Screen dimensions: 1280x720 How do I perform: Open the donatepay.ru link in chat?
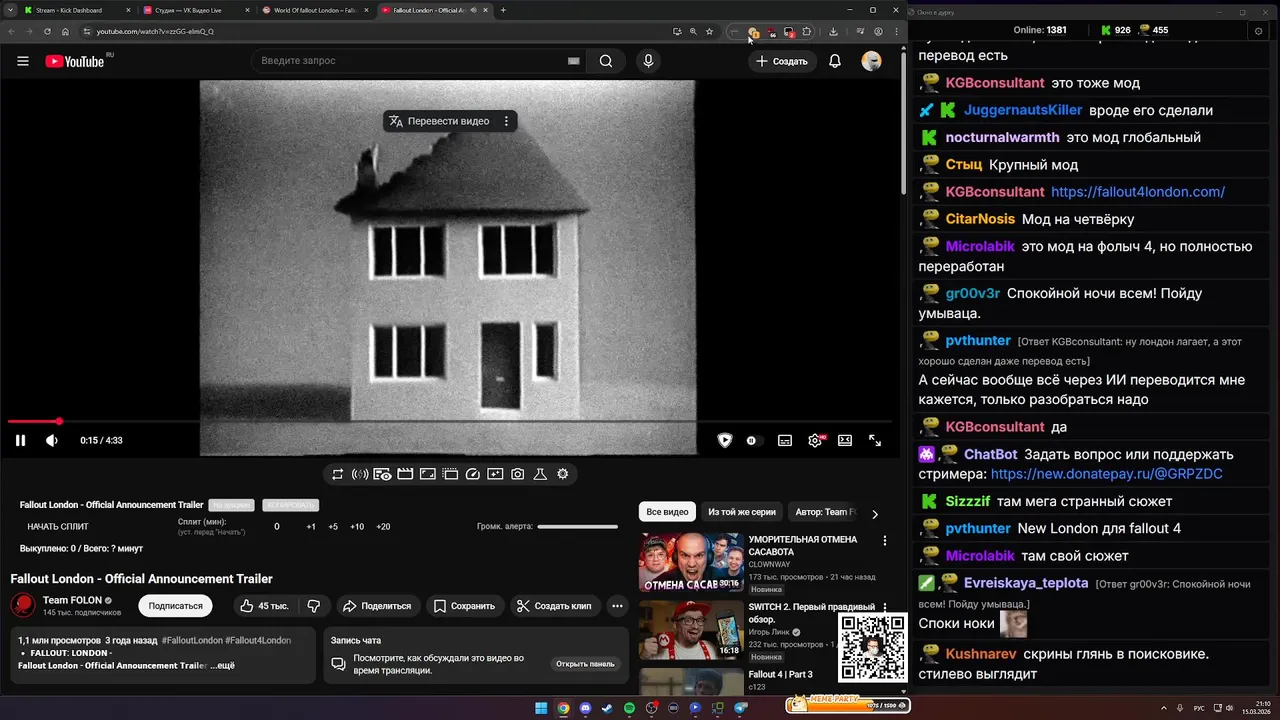(x=1106, y=474)
